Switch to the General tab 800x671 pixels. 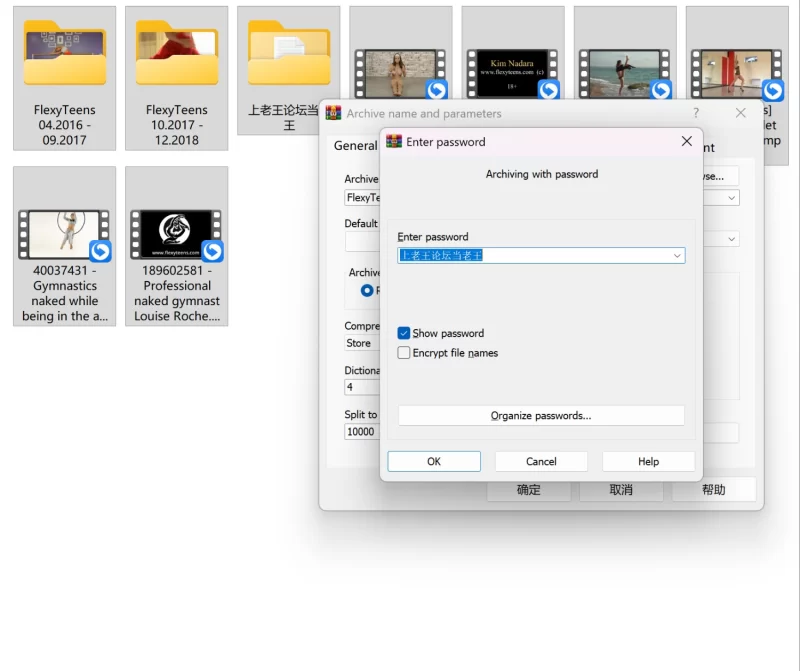pos(355,146)
